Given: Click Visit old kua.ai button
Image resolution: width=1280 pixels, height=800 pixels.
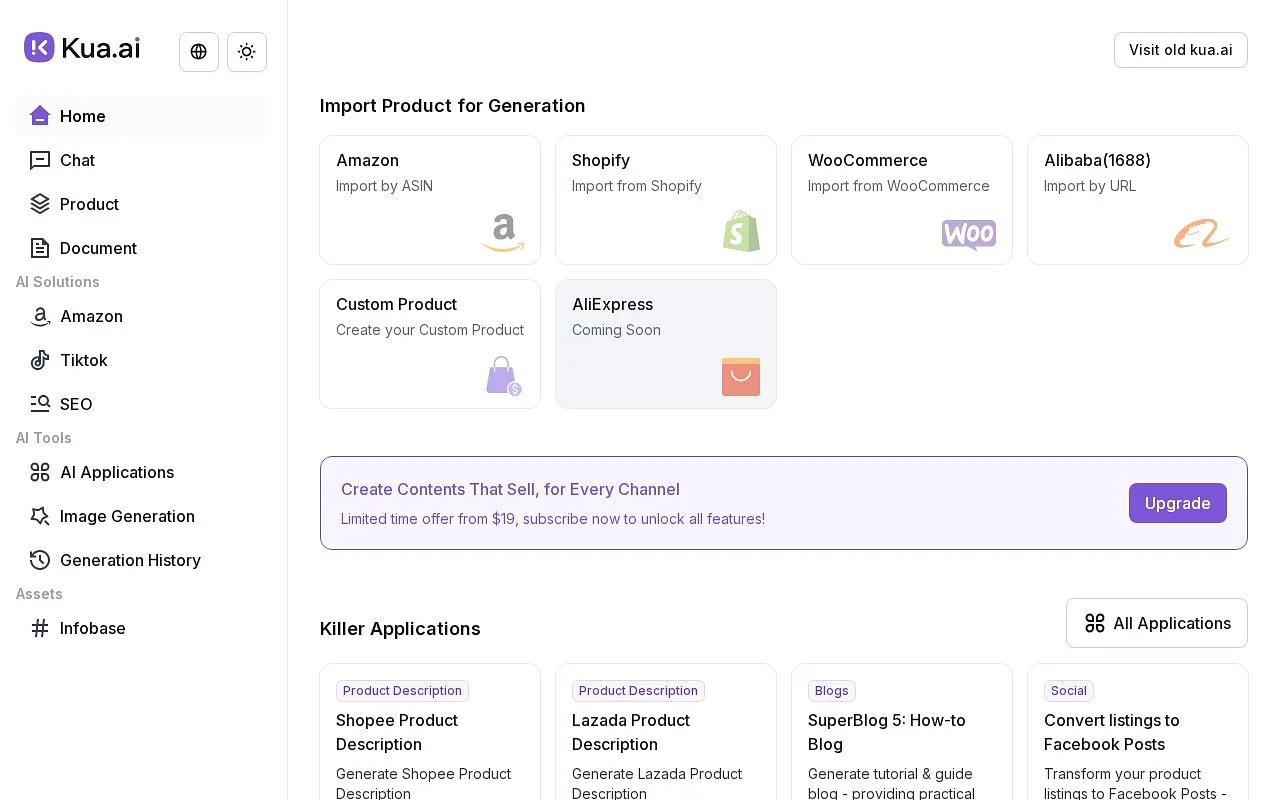Looking at the screenshot, I should coord(1181,50).
